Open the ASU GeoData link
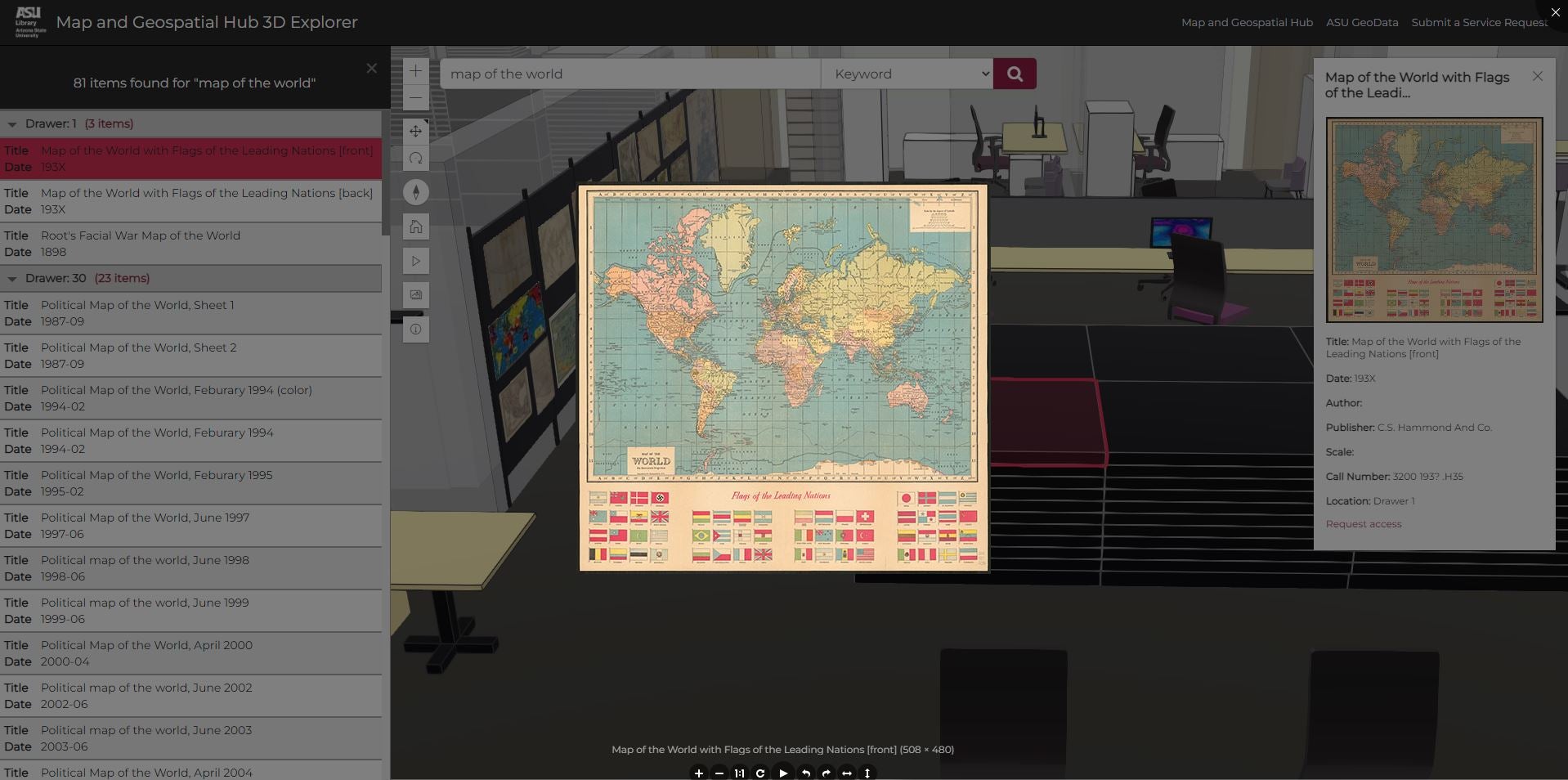 coord(1362,22)
